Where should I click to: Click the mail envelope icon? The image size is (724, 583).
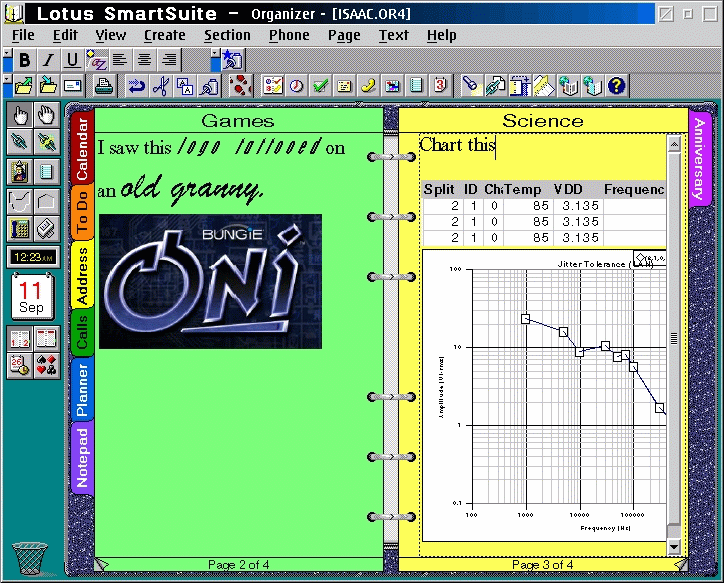(72, 86)
